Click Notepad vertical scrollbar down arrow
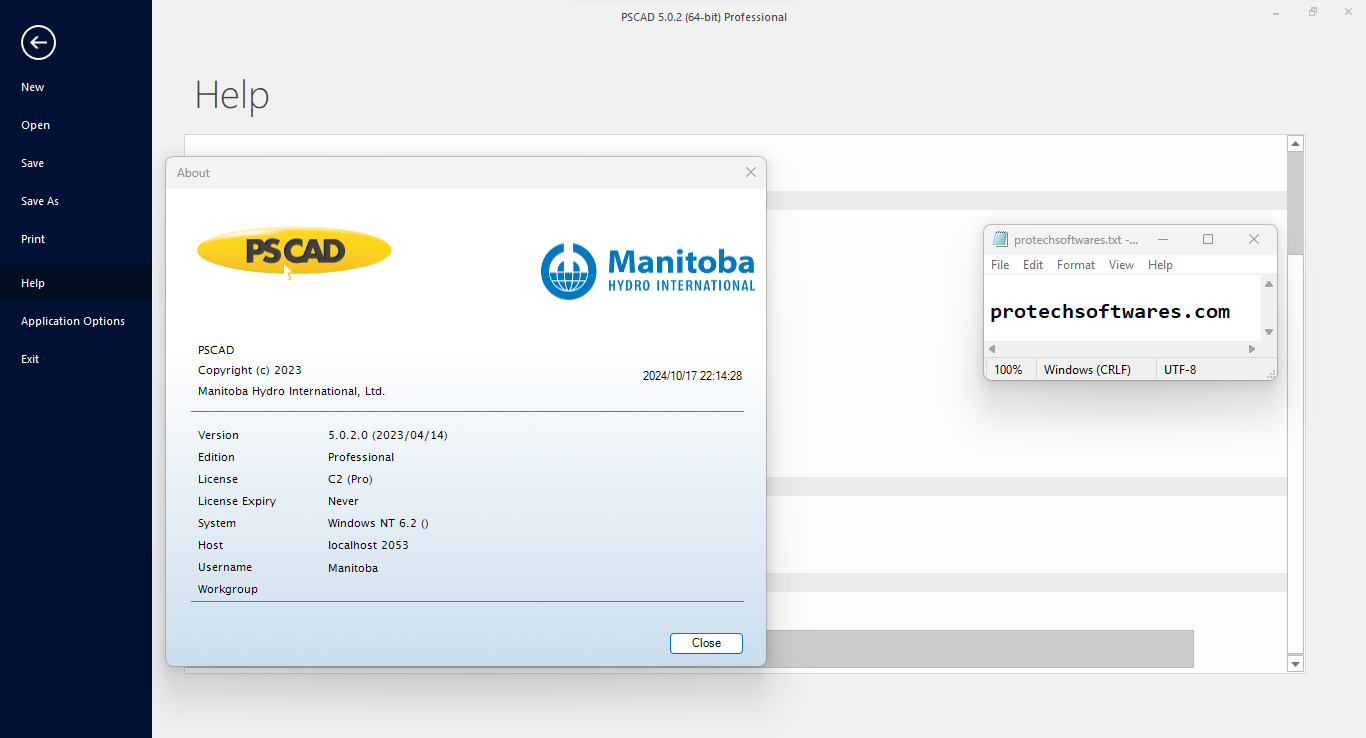Screen dimensions: 1366x738 point(1269,332)
